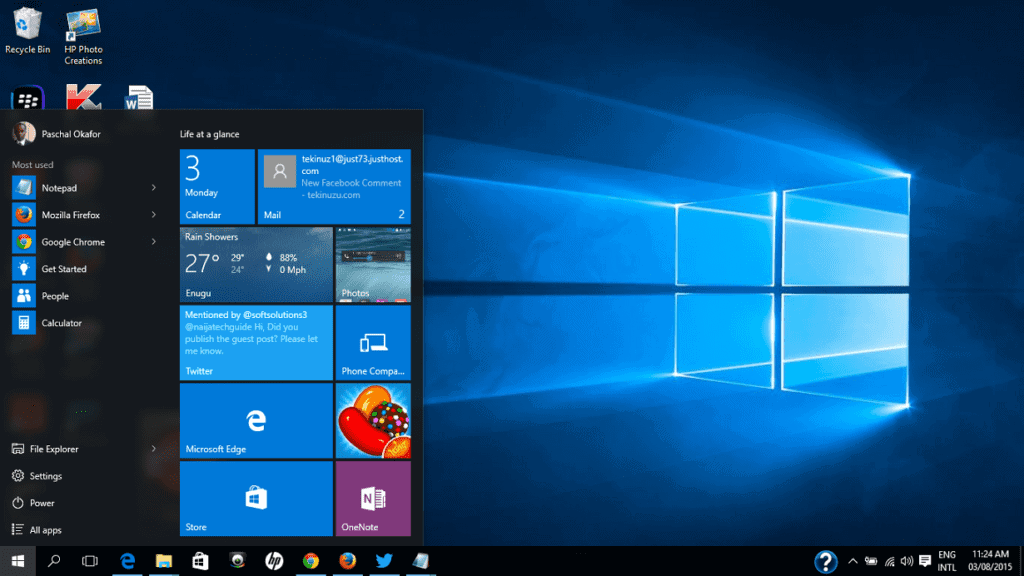Open the Candy Crush tile
The width and height of the screenshot is (1024, 576).
point(373,421)
